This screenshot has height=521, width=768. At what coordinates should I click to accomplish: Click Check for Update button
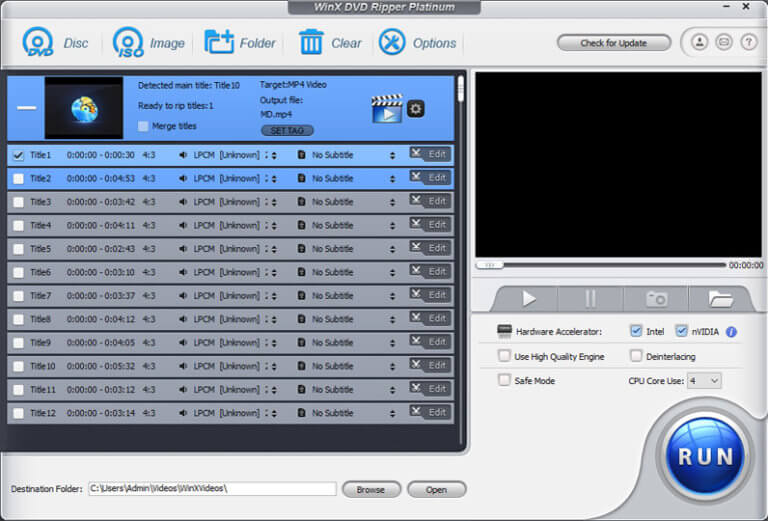614,43
